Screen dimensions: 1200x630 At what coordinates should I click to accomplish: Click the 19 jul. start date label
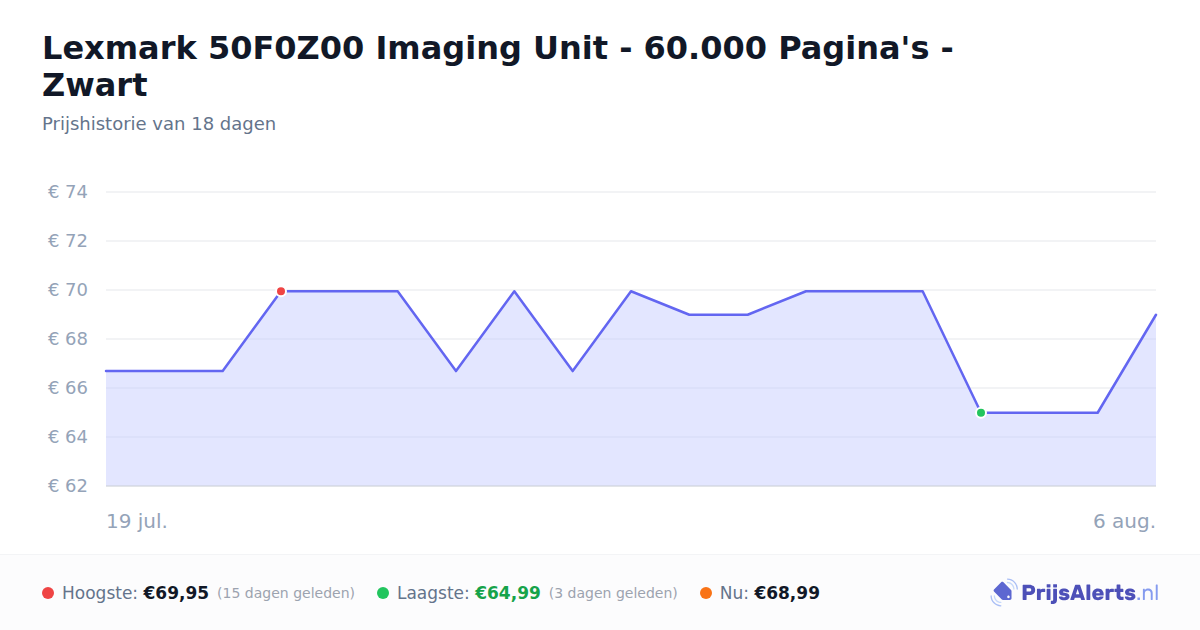click(x=137, y=521)
